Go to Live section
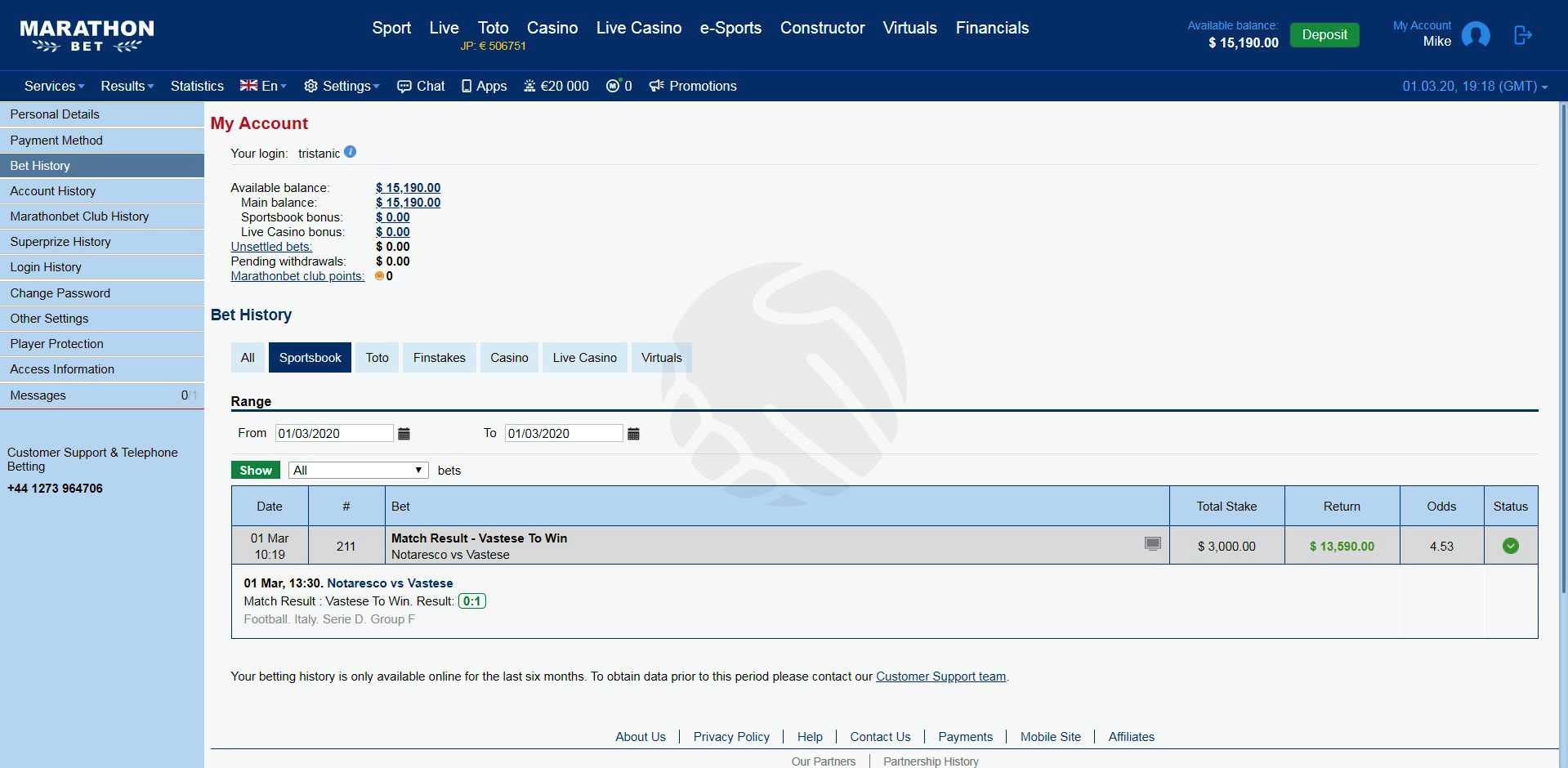This screenshot has height=768, width=1568. point(444,28)
